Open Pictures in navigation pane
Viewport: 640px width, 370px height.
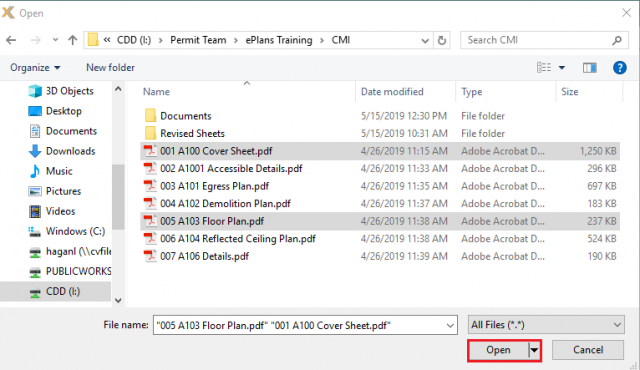[x=55, y=191]
